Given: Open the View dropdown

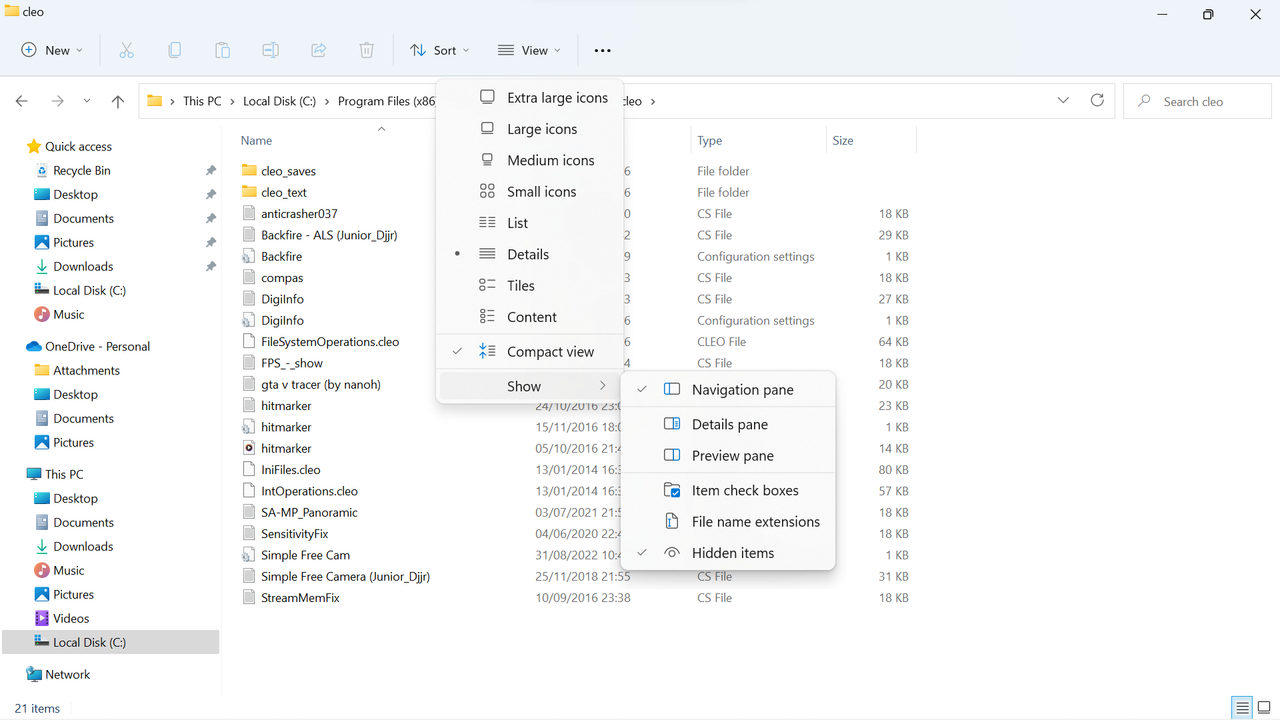Looking at the screenshot, I should coord(529,50).
